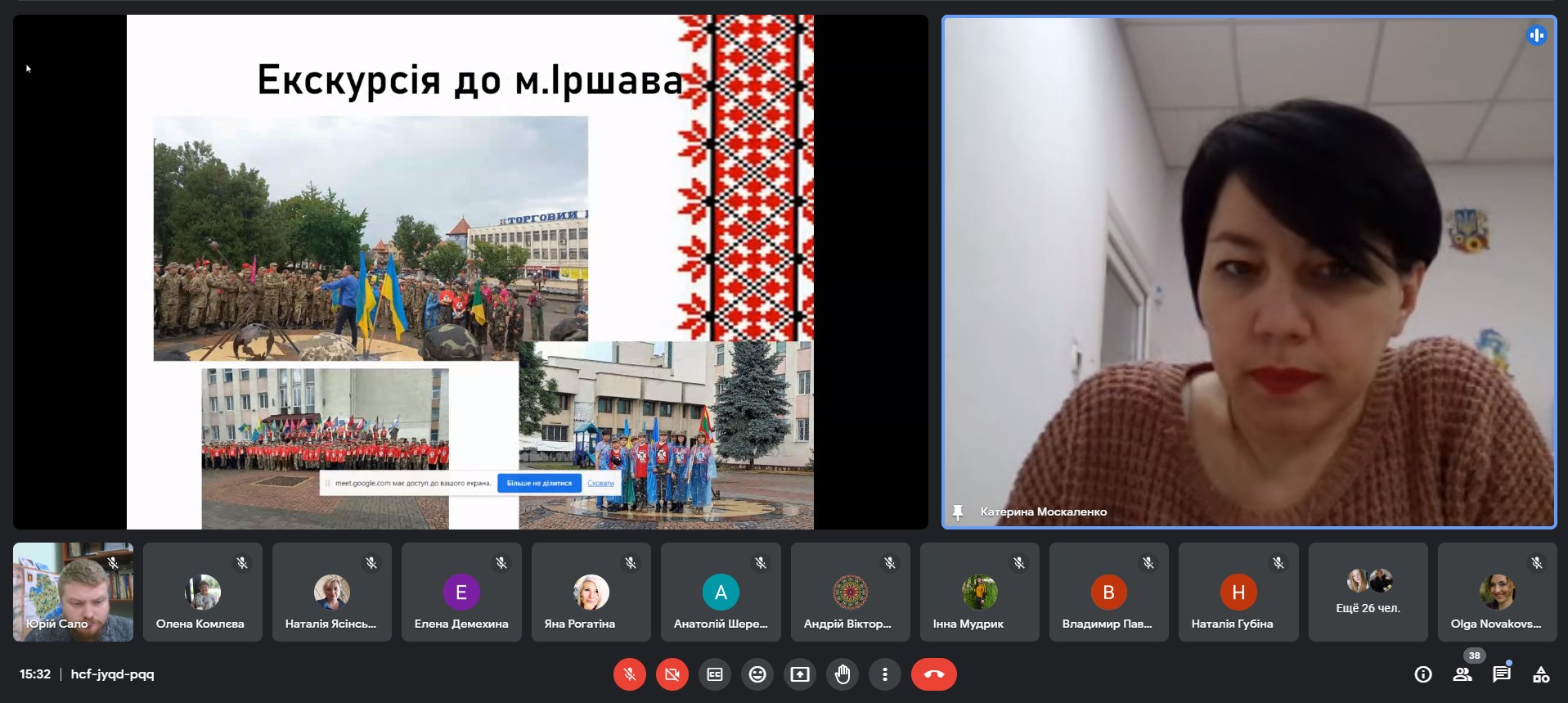Turn on the camera
Viewport: 1568px width, 703px height.
click(672, 674)
